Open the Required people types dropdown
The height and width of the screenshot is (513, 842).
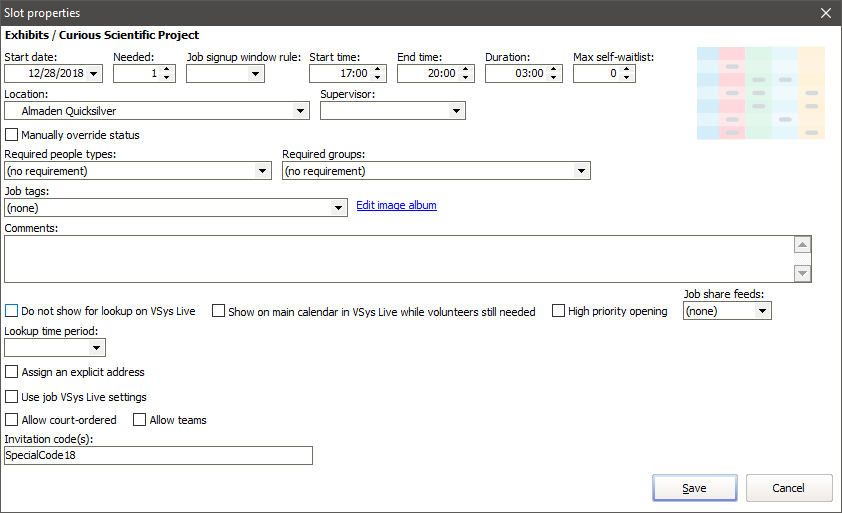tap(262, 171)
